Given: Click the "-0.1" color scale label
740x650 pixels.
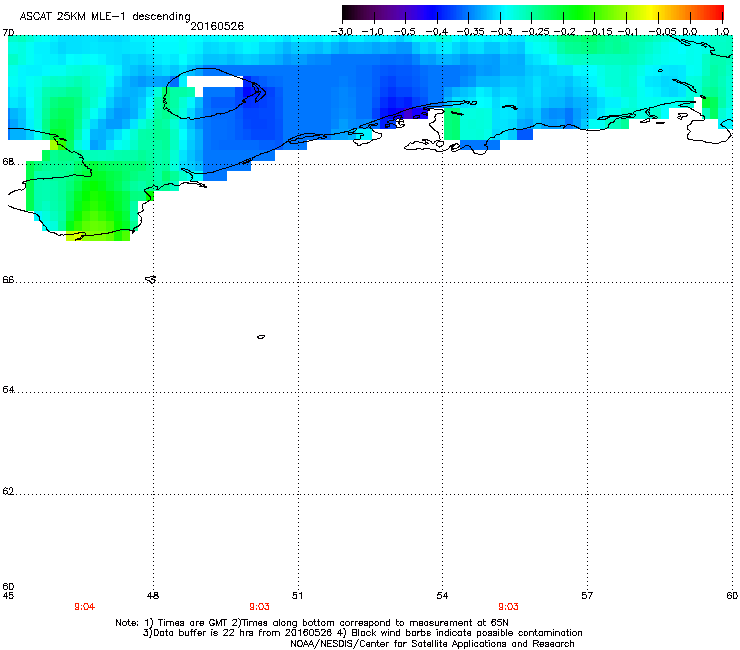Looking at the screenshot, I should click(x=628, y=32).
